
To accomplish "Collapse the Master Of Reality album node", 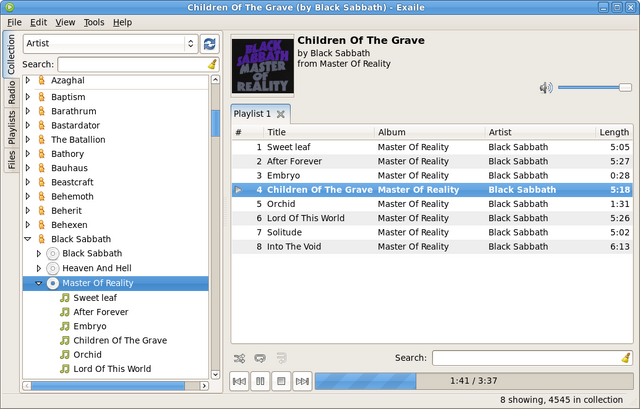I will tap(39, 283).
